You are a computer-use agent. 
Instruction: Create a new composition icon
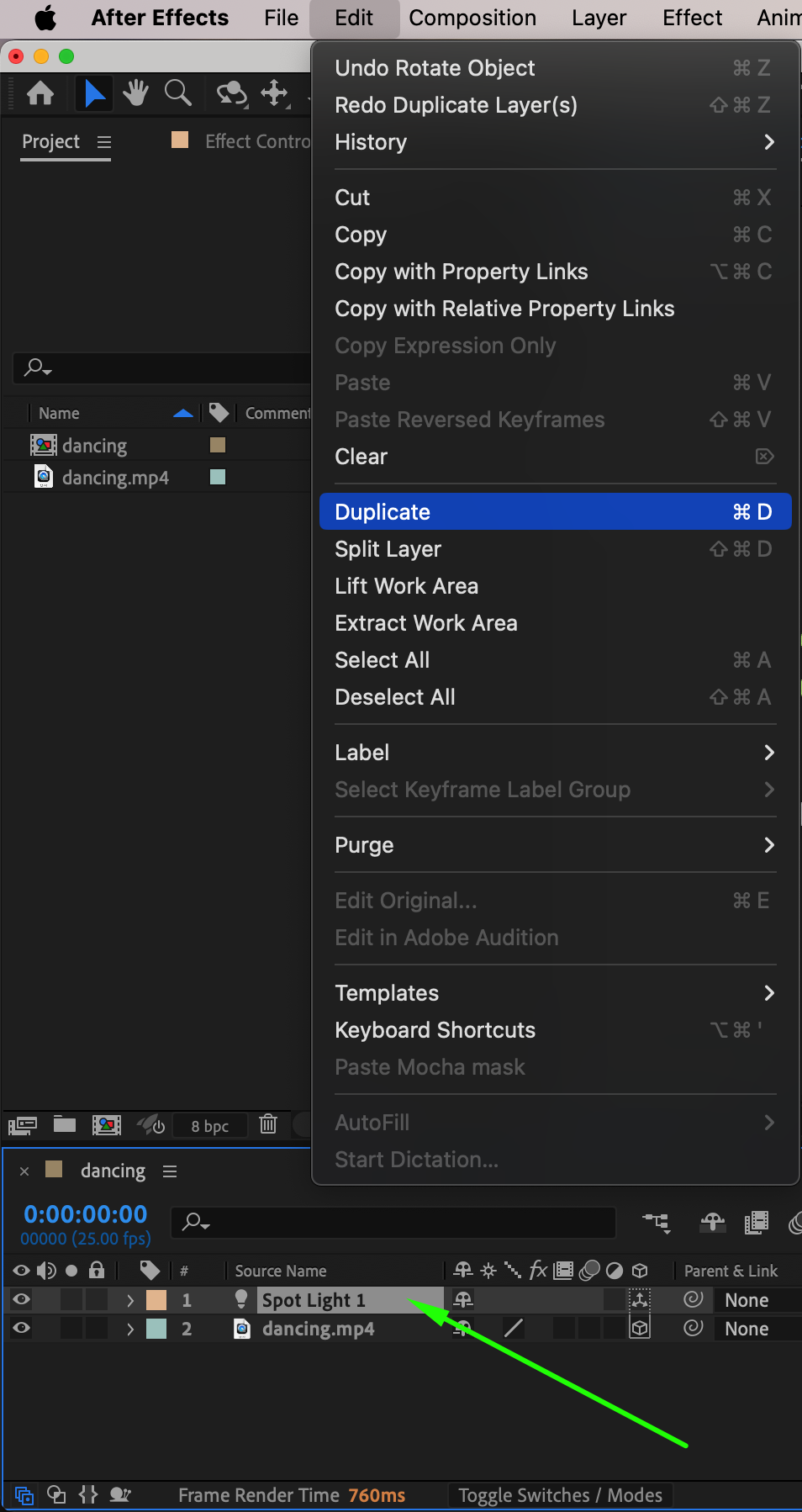click(x=107, y=1124)
